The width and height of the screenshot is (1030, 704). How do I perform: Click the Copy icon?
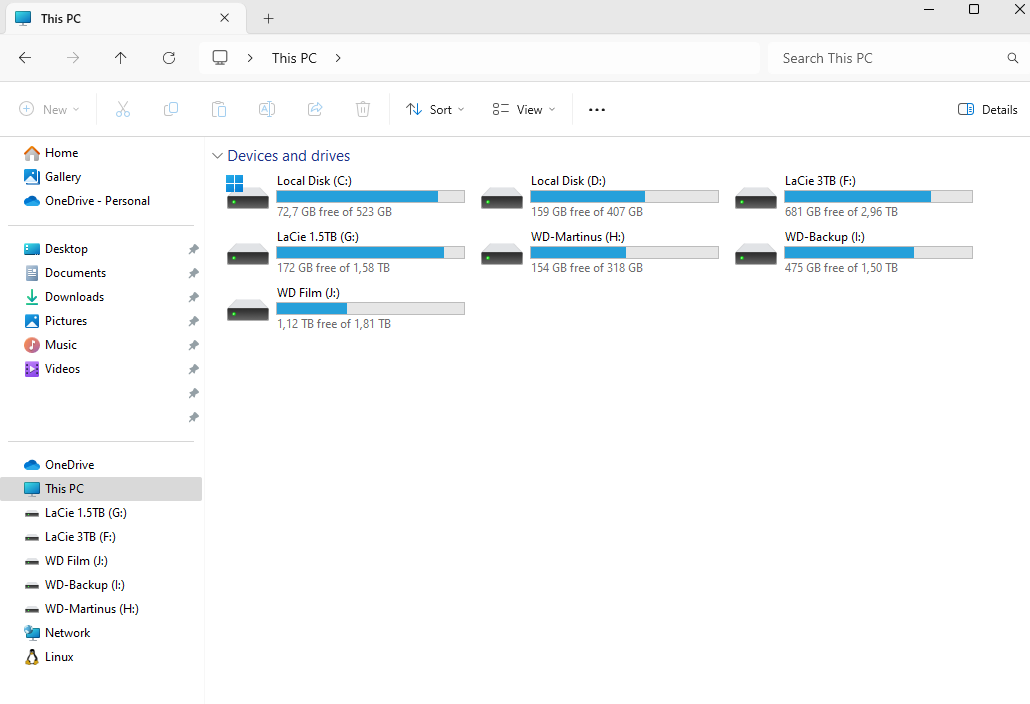(170, 109)
